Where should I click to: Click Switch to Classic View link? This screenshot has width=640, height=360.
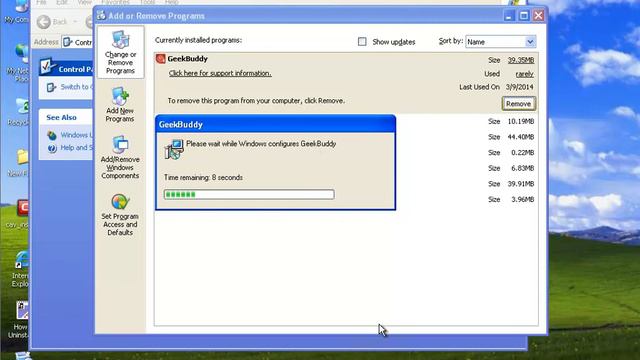(x=77, y=87)
